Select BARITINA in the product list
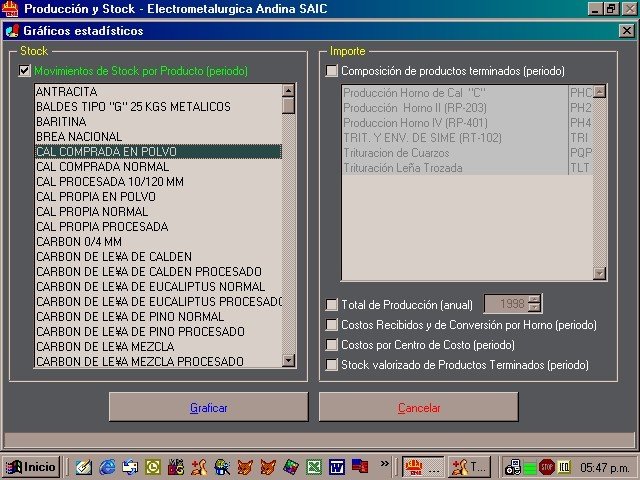The height and width of the screenshot is (480, 640). 158,122
